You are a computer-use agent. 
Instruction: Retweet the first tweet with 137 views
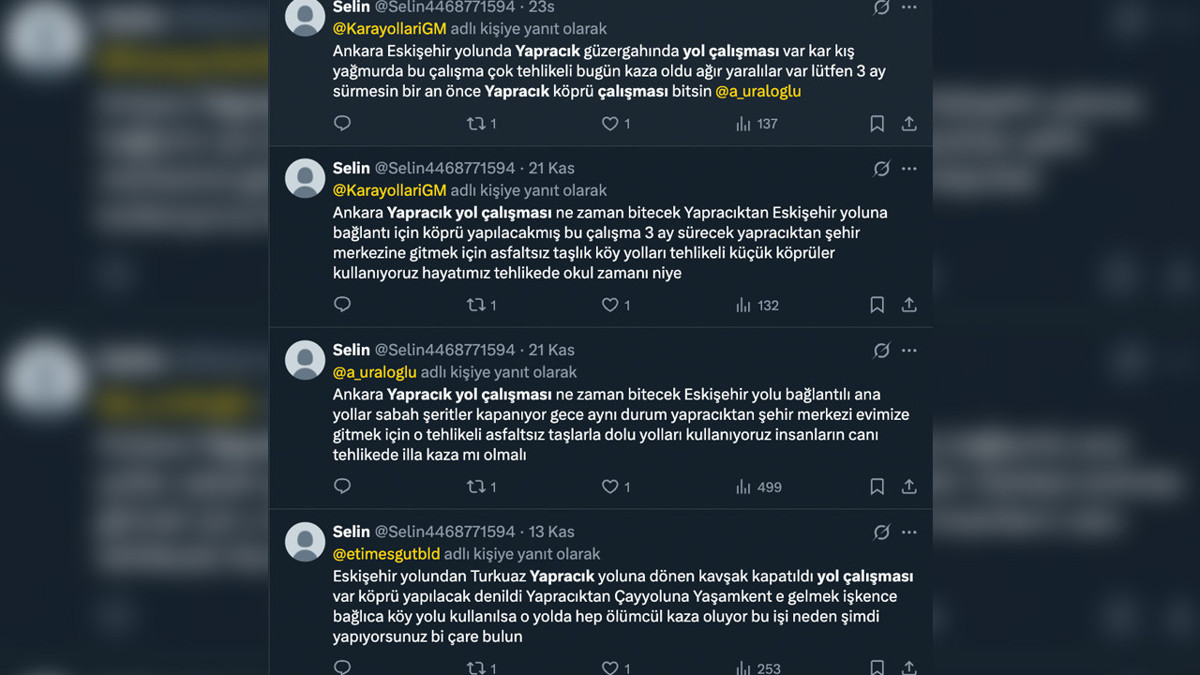[477, 124]
